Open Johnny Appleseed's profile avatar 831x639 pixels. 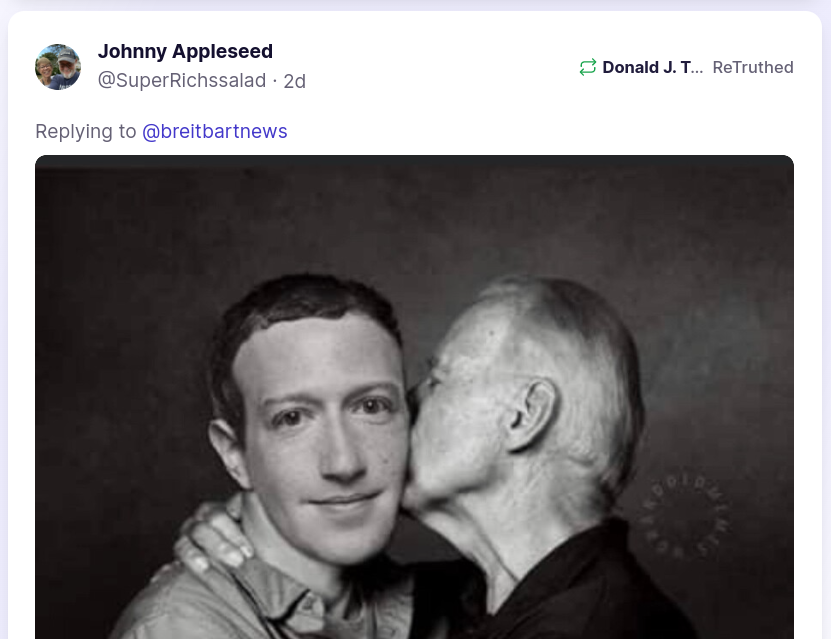point(58,67)
